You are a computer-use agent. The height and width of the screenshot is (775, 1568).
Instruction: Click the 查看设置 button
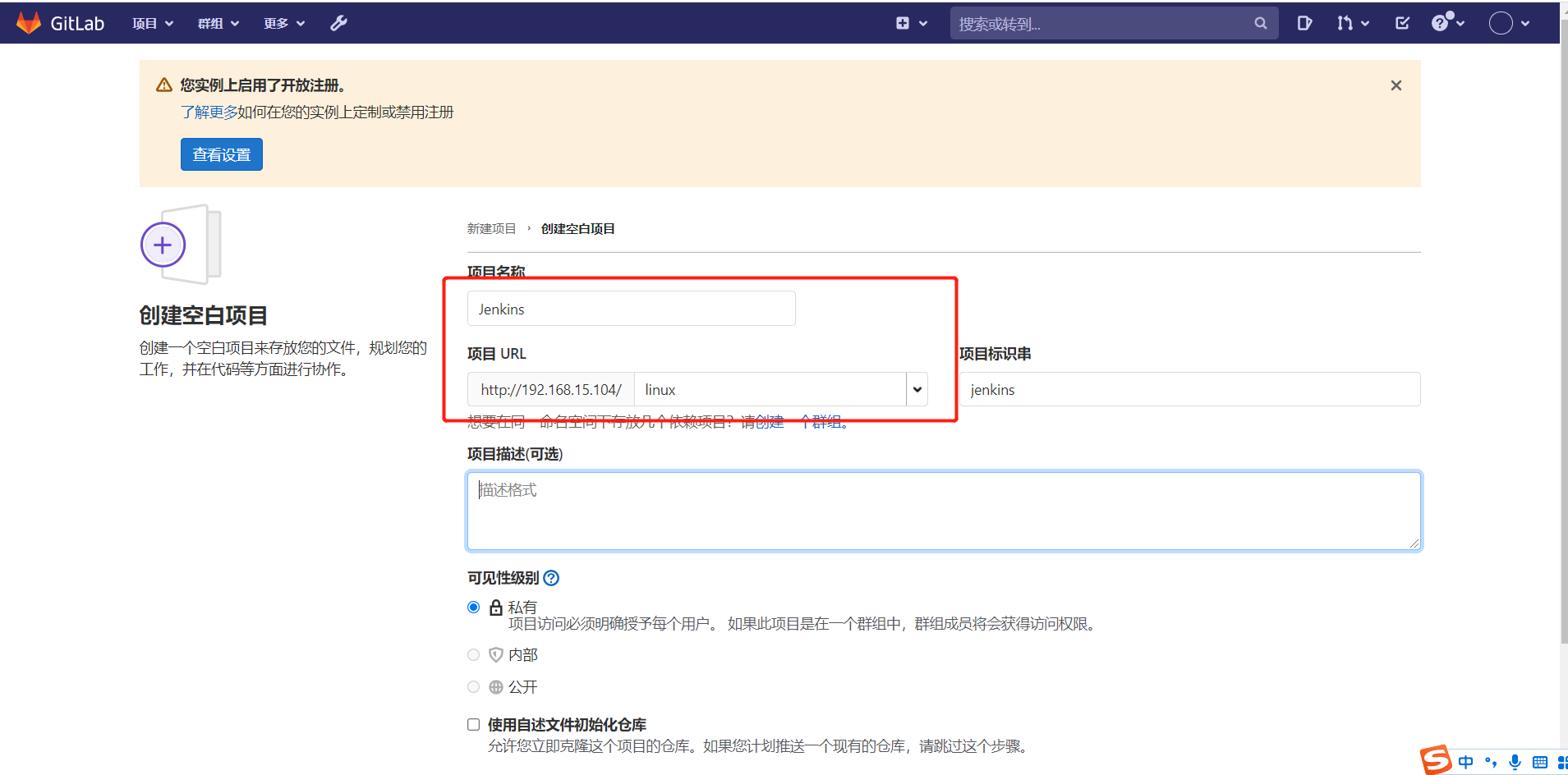click(222, 154)
